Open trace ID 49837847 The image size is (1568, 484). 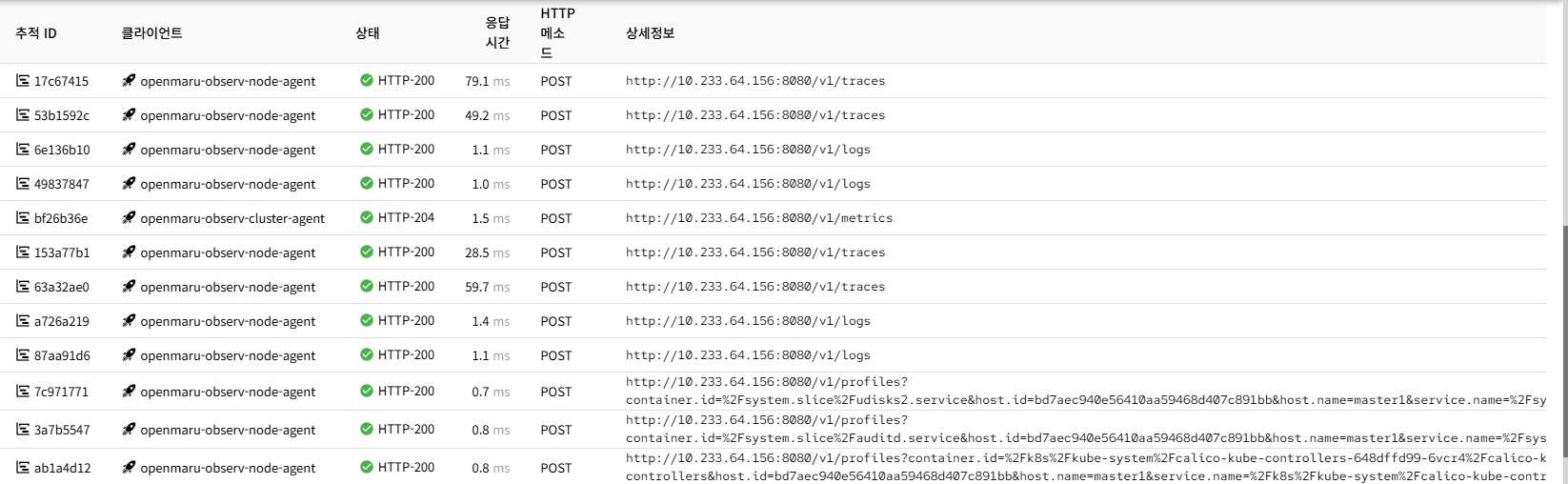coord(61,184)
